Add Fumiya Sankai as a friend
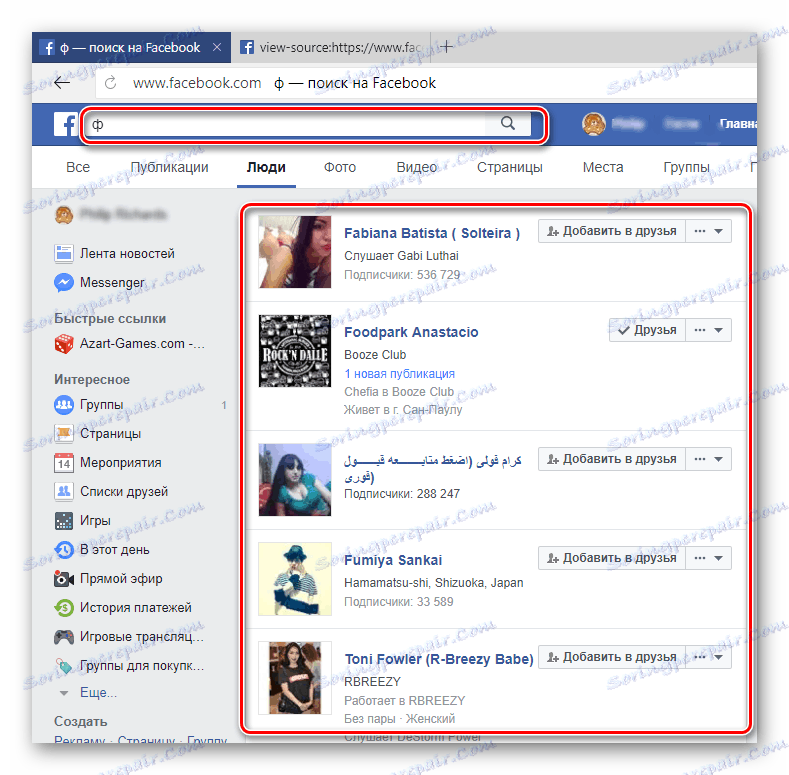This screenshot has width=789, height=775. tap(612, 558)
